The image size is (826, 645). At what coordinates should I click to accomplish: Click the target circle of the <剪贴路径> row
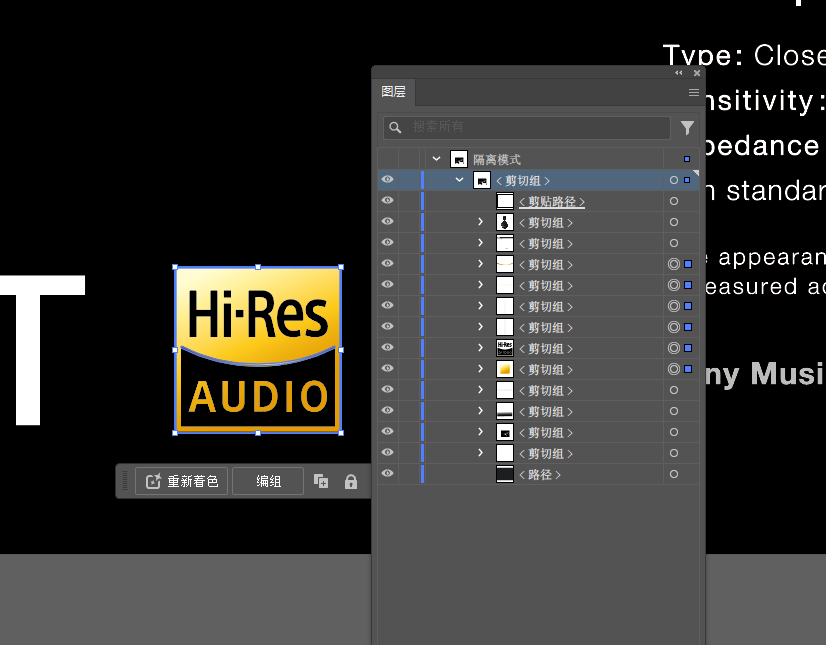pos(674,201)
